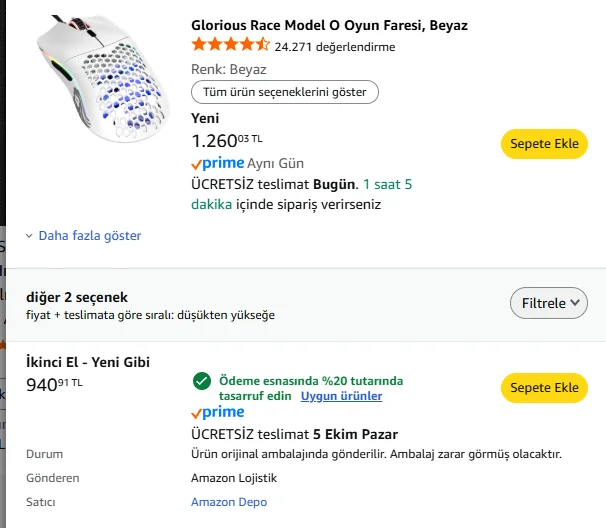This screenshot has height=528, width=606.
Task: Click the Renk: Beyaz color label
Action: (x=227, y=70)
